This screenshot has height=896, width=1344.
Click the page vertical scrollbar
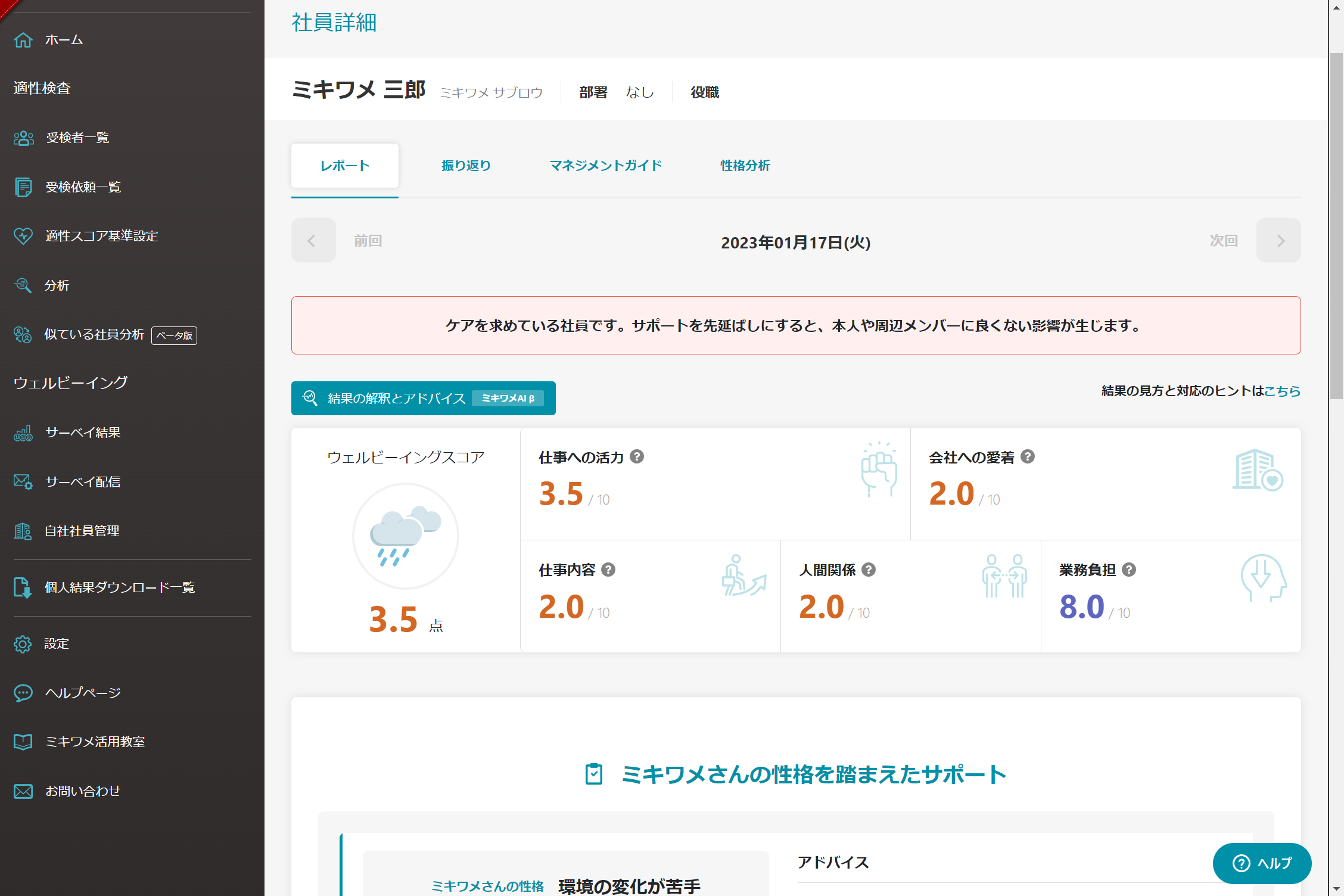(1336, 226)
